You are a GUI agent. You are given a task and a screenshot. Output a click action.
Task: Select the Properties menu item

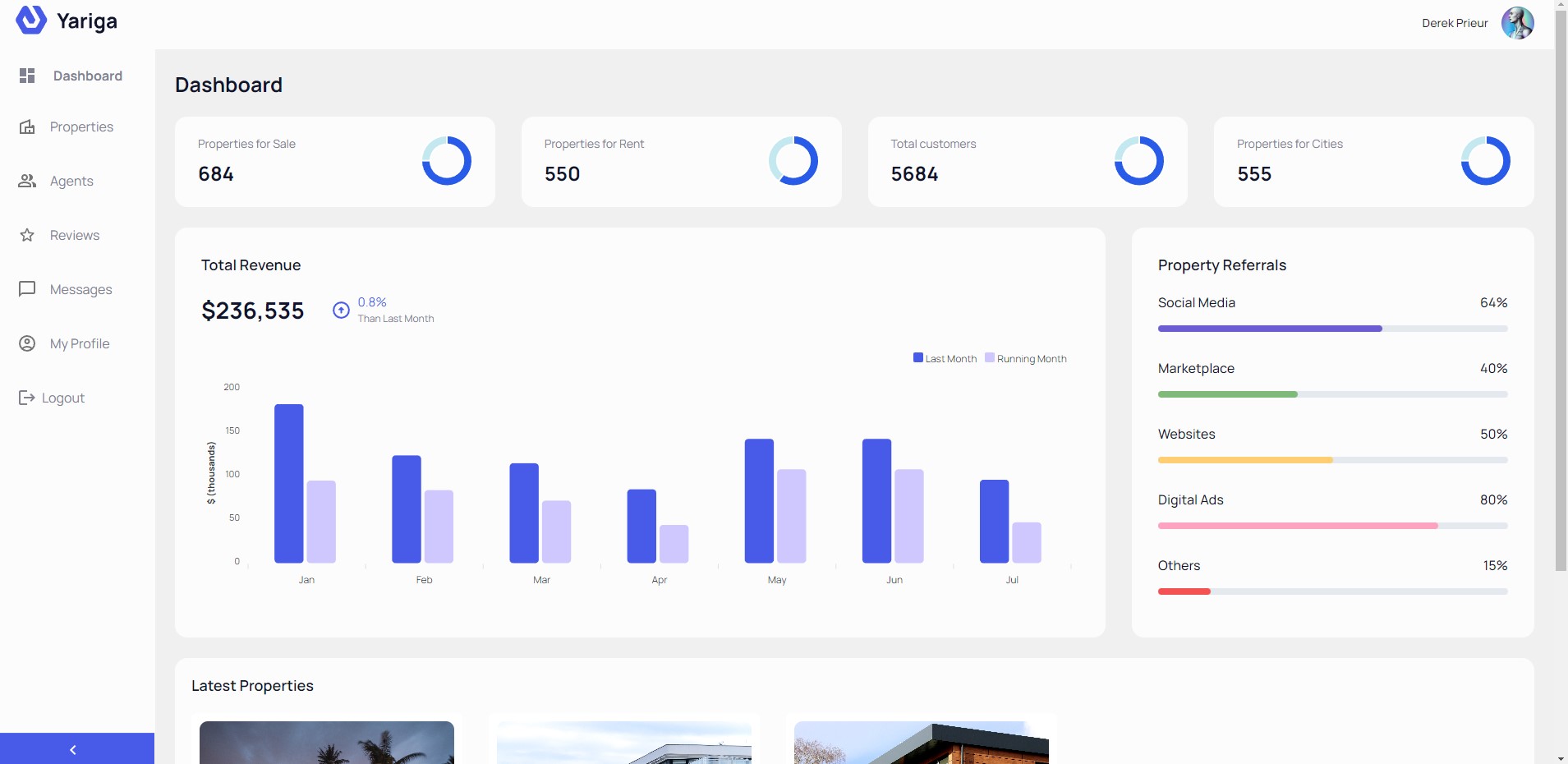(81, 127)
